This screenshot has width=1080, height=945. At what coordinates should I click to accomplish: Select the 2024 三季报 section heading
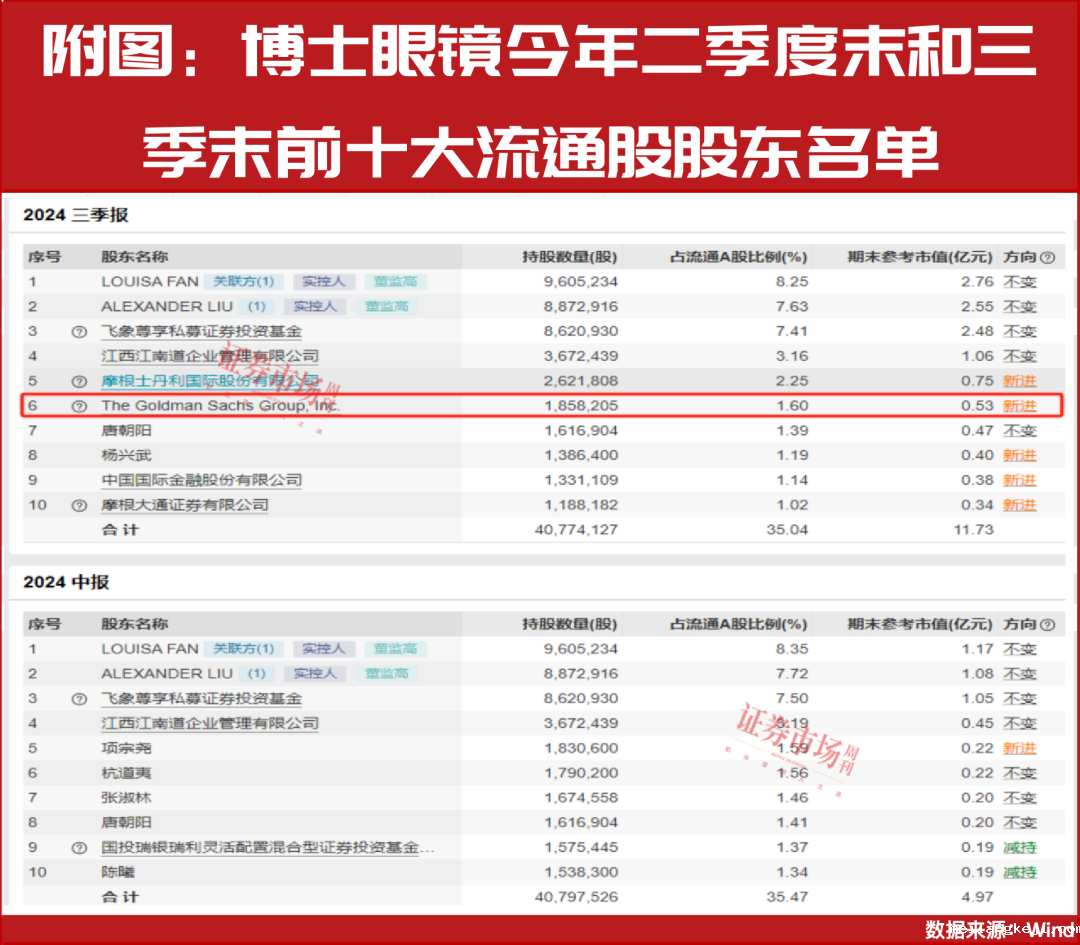[x=76, y=215]
